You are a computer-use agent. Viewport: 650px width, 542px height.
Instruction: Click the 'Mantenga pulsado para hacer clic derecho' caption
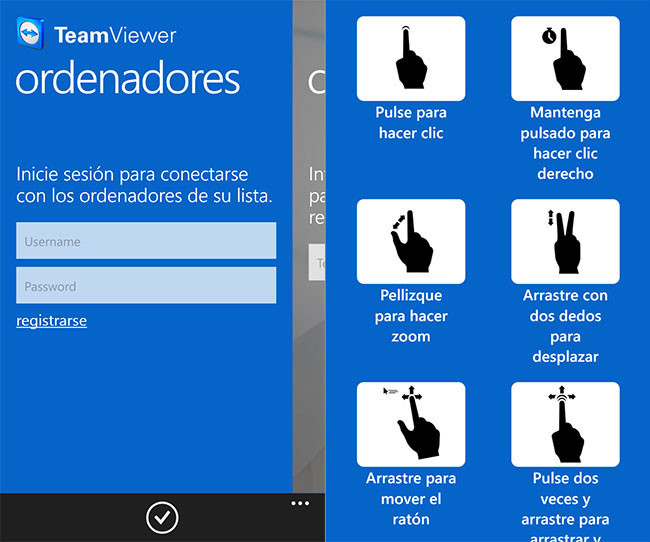coord(565,143)
